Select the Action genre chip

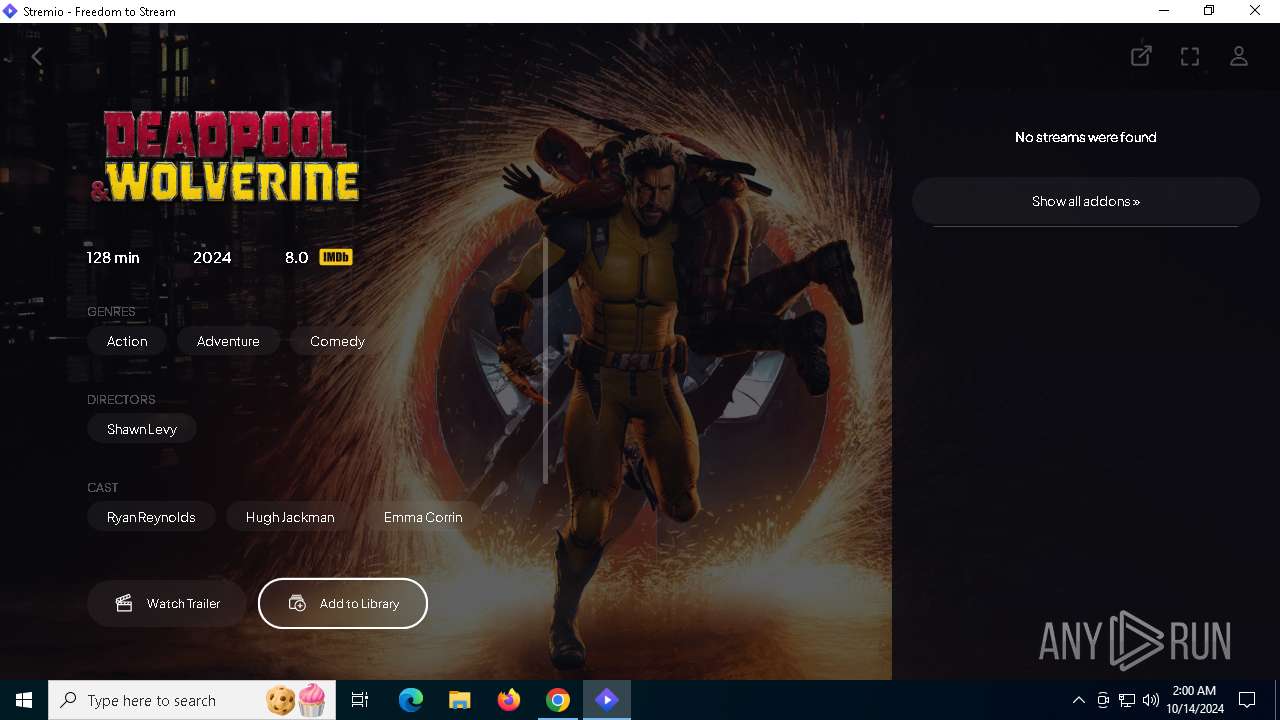click(x=127, y=341)
